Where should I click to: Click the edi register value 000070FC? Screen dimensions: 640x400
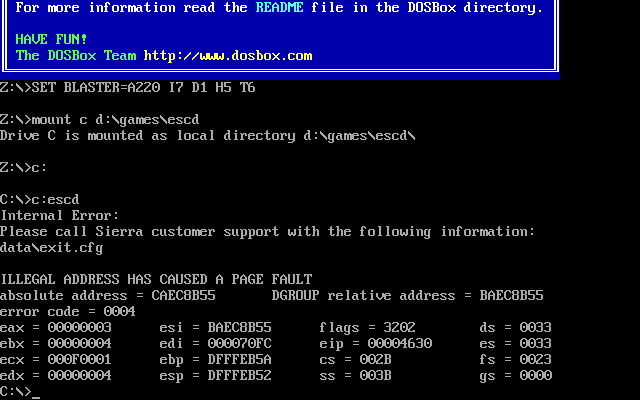coord(240,343)
